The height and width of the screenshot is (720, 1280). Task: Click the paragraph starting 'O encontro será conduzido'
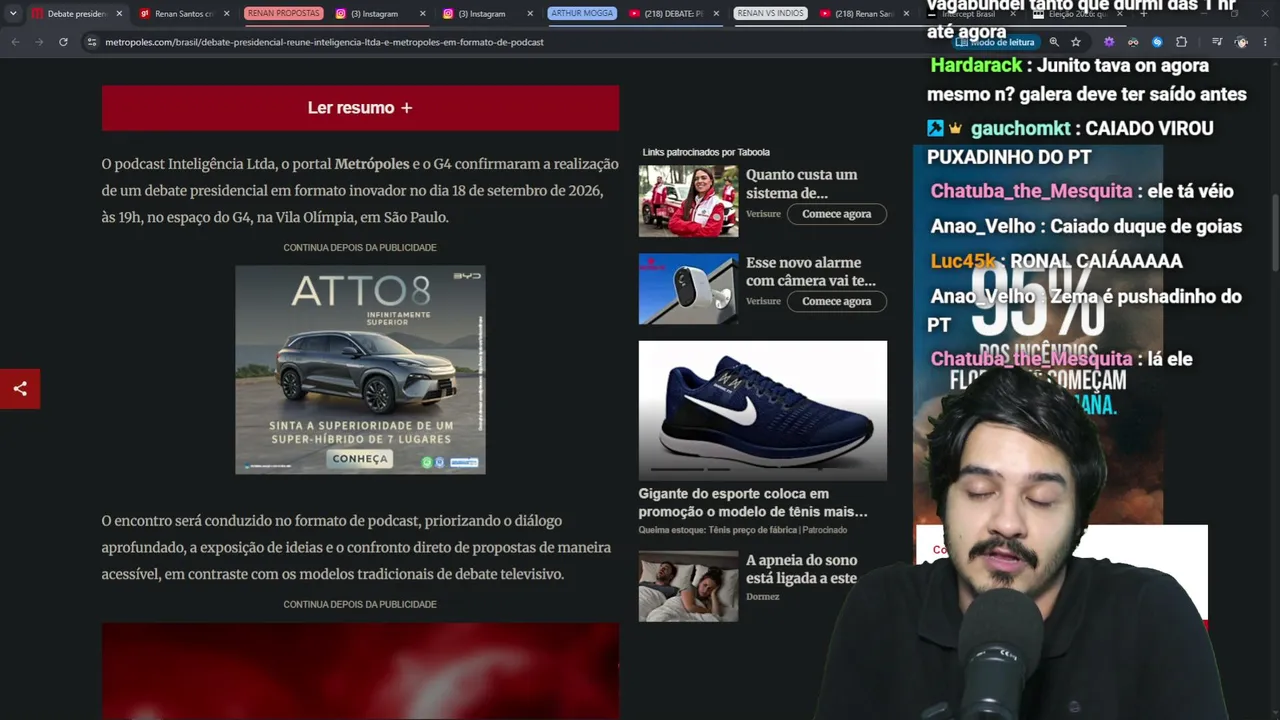[356, 548]
